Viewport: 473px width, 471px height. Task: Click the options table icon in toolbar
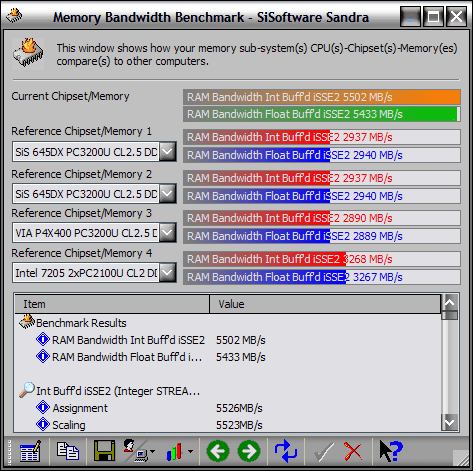(30, 451)
